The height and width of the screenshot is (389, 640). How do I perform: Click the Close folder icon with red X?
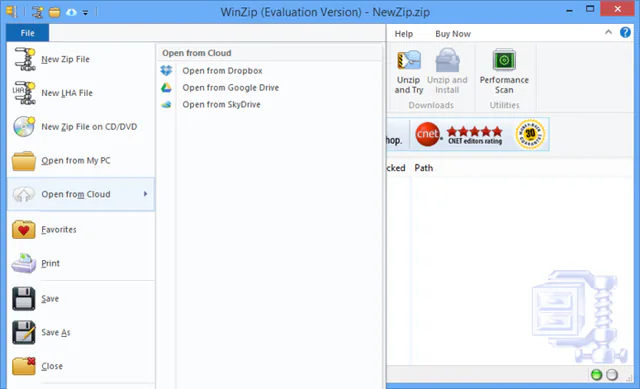(24, 366)
